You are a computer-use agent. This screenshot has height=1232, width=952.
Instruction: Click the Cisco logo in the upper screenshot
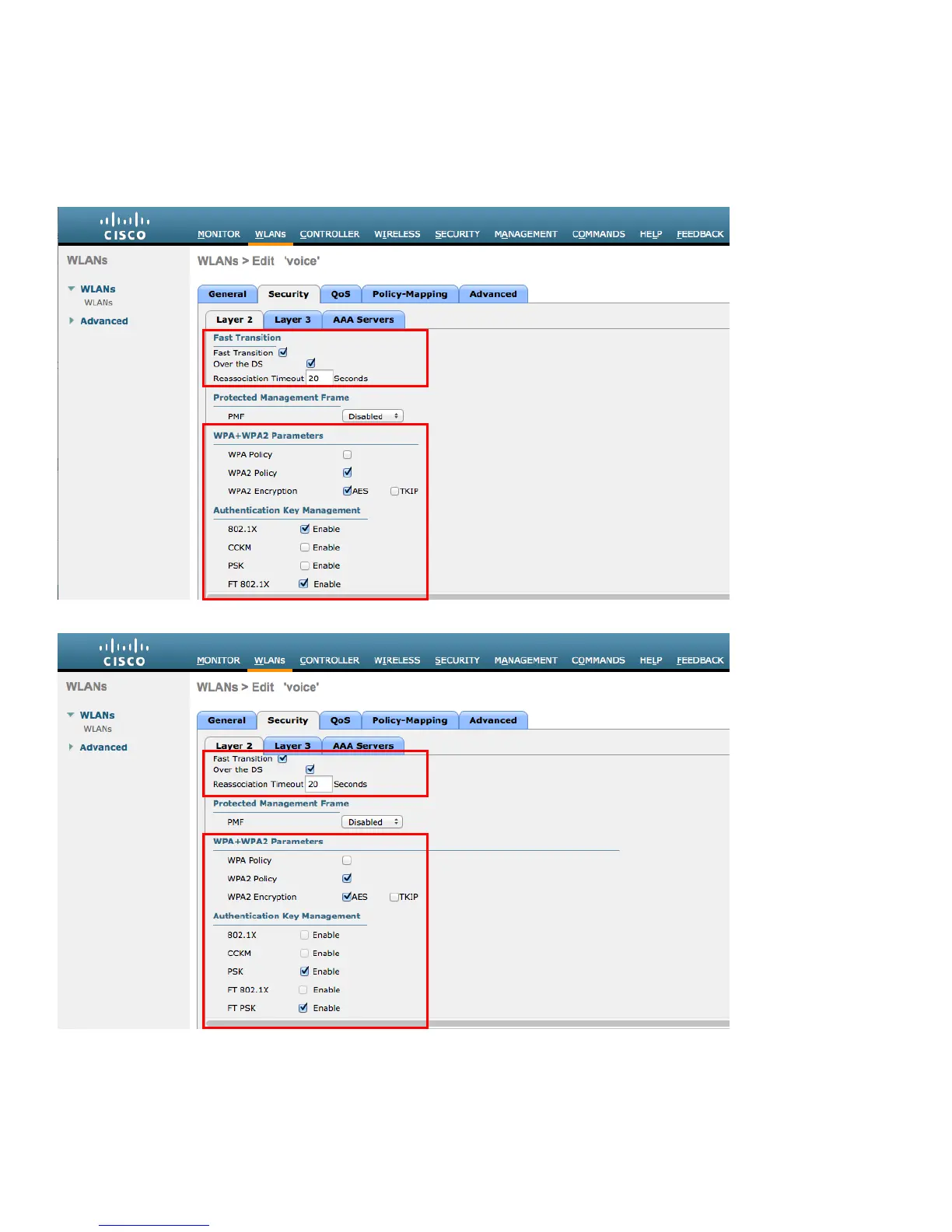[124, 226]
